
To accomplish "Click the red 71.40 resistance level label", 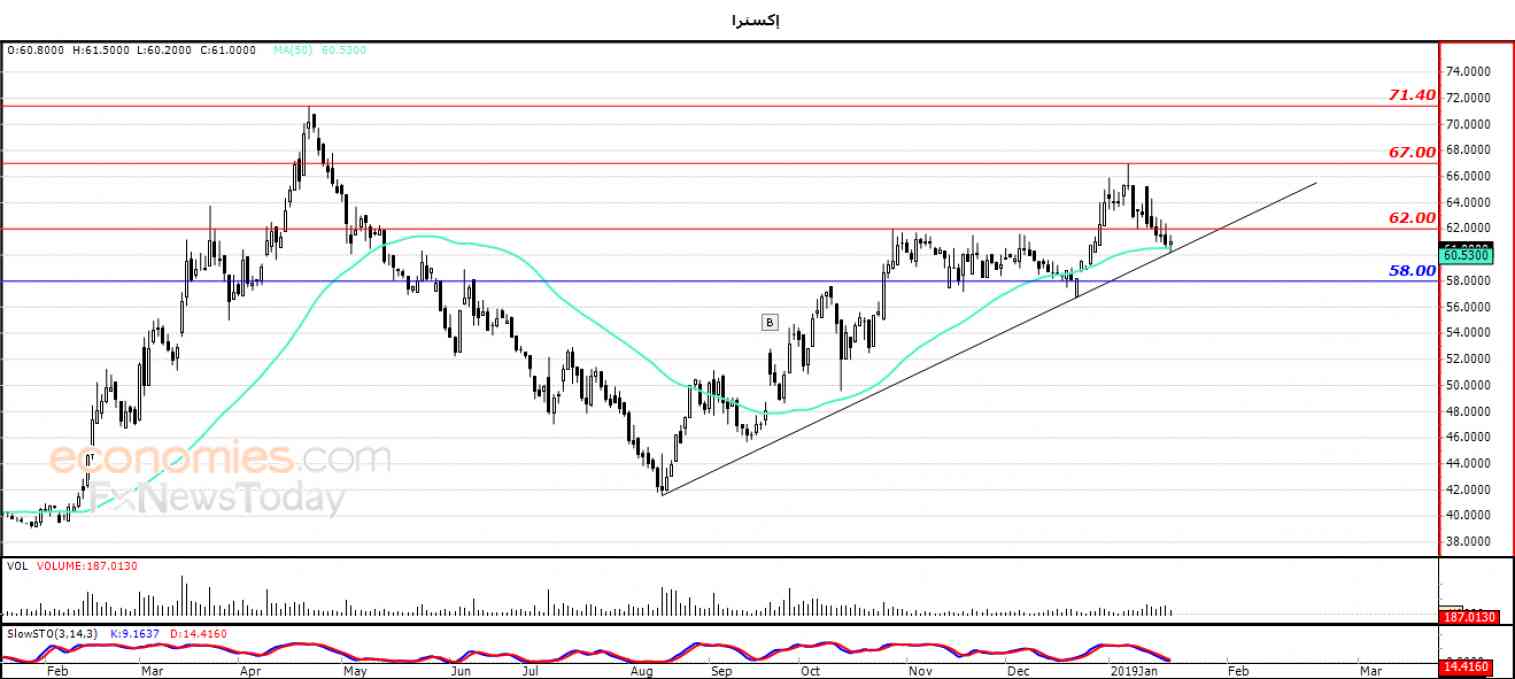I will coord(1412,95).
